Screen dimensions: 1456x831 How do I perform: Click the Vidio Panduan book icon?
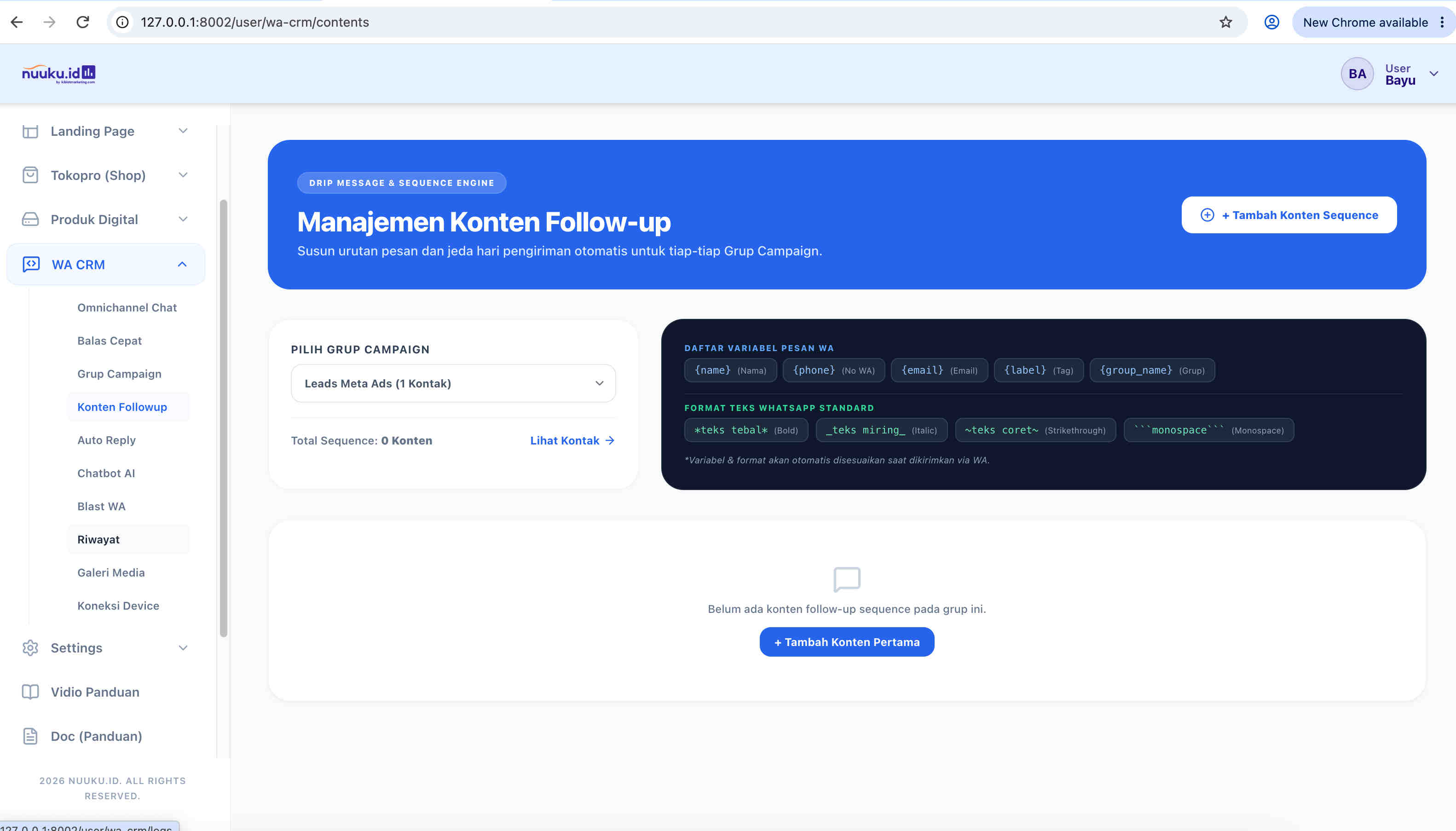tap(30, 692)
